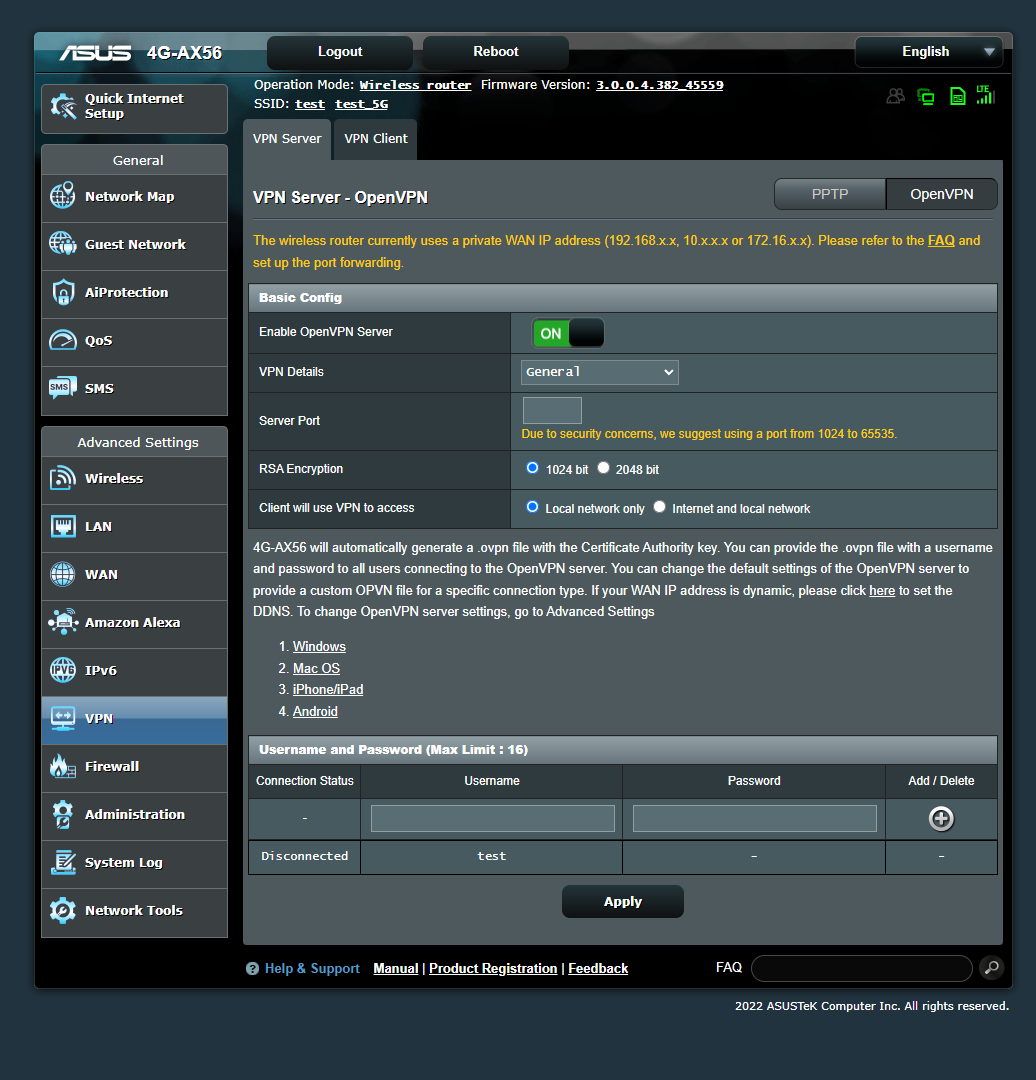
Task: Click the Network Map globe icon
Action: click(63, 196)
